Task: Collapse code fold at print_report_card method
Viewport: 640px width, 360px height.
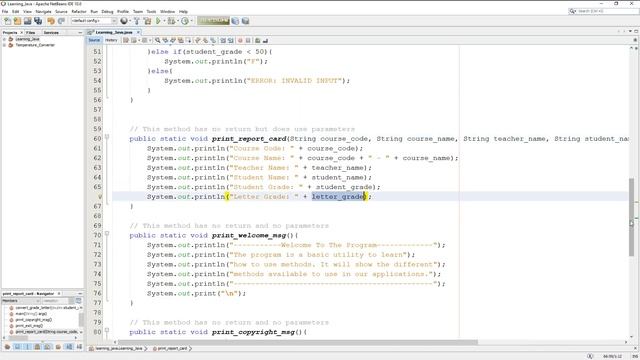Action: click(x=107, y=137)
